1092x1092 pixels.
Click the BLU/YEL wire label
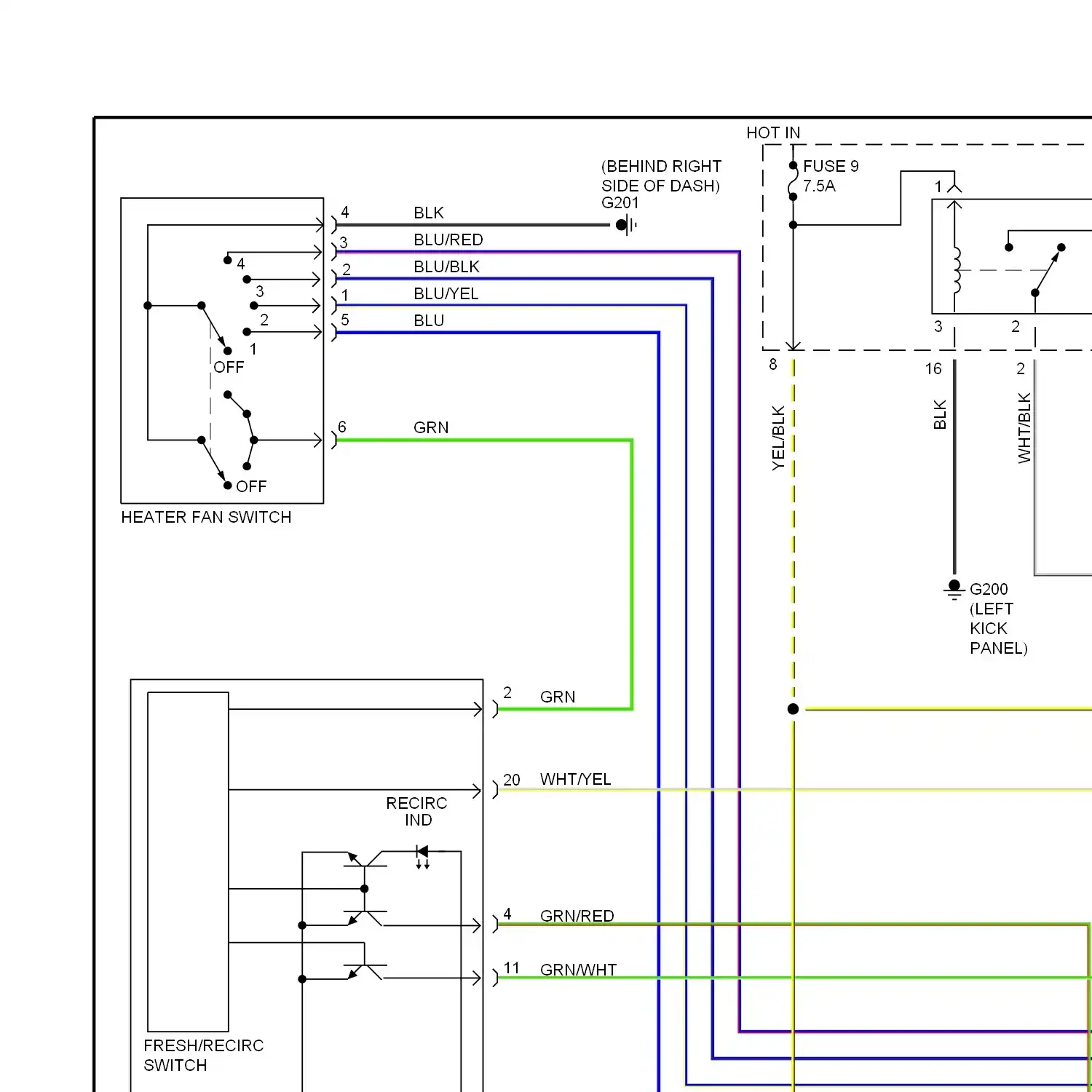click(446, 293)
